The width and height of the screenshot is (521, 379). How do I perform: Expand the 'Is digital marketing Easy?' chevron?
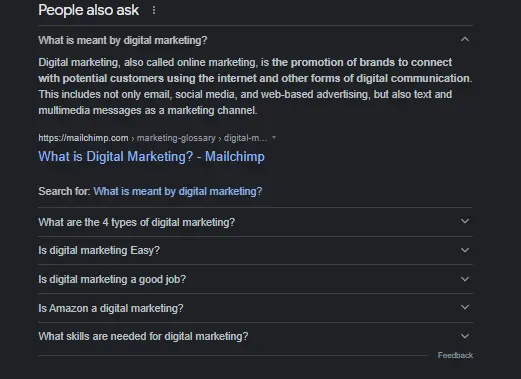[465, 250]
